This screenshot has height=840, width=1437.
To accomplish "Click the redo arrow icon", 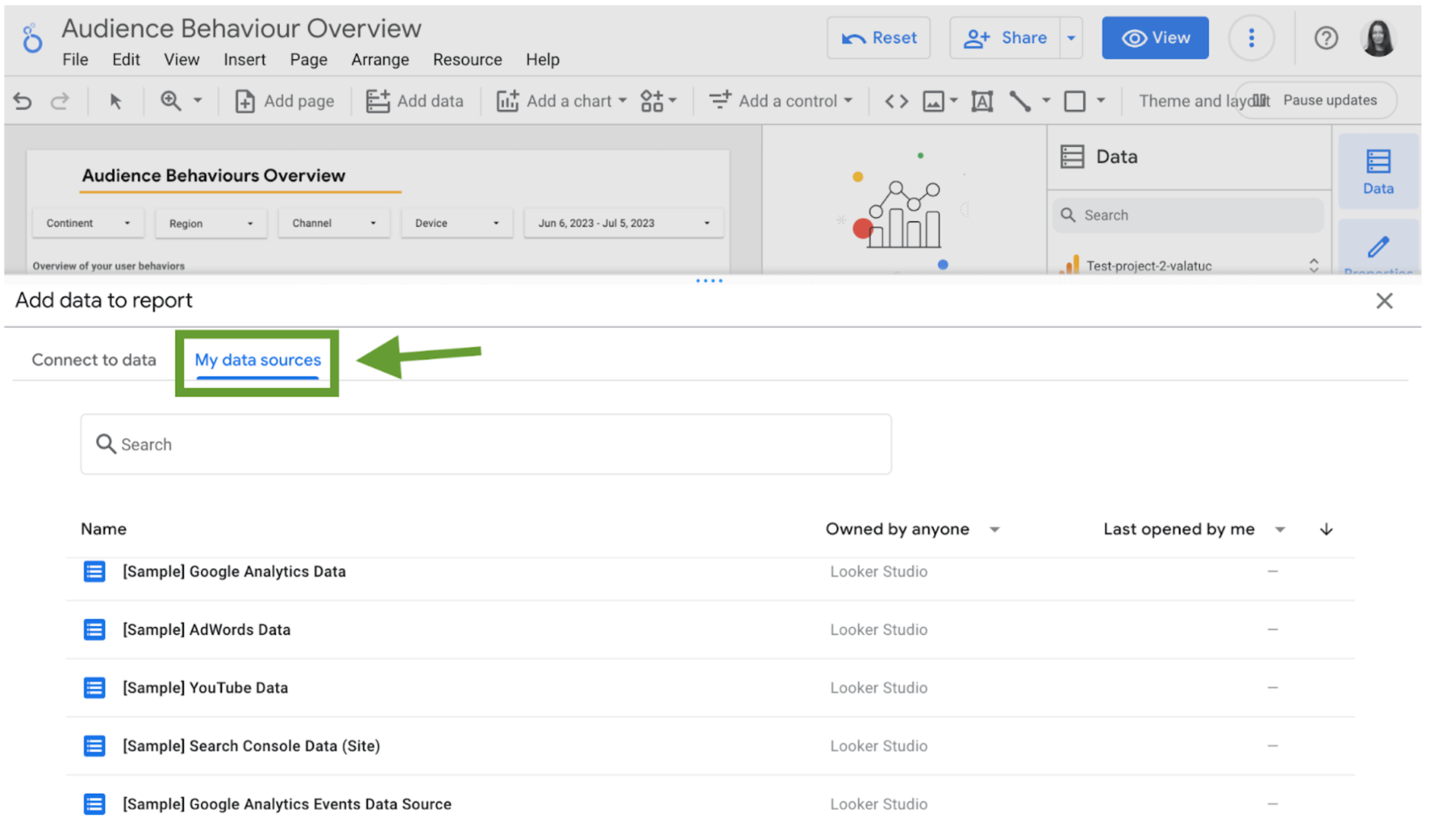I will click(x=60, y=101).
